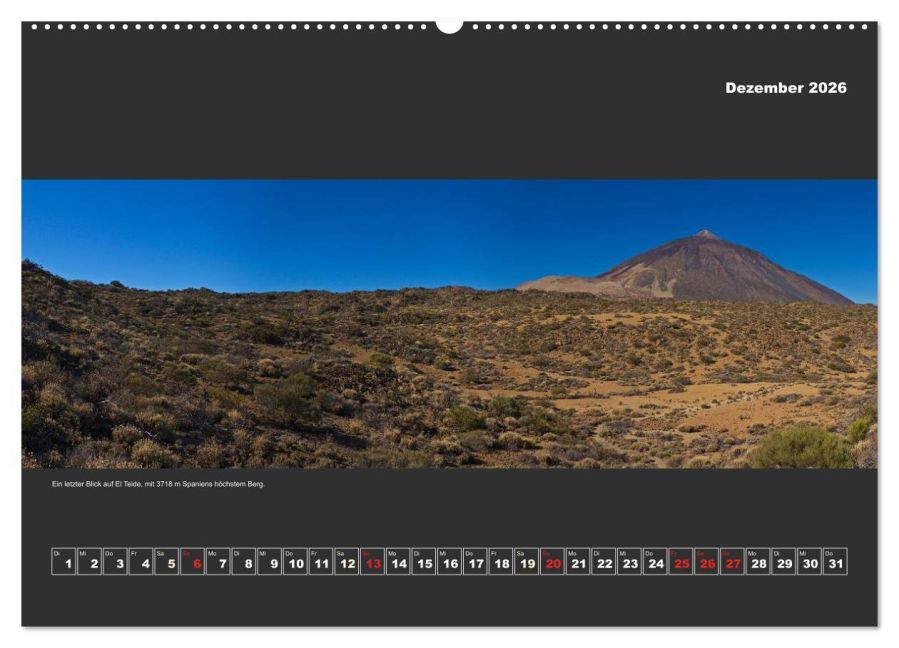Click the El Teide caption text
This screenshot has width=899, height=648.
158,484
